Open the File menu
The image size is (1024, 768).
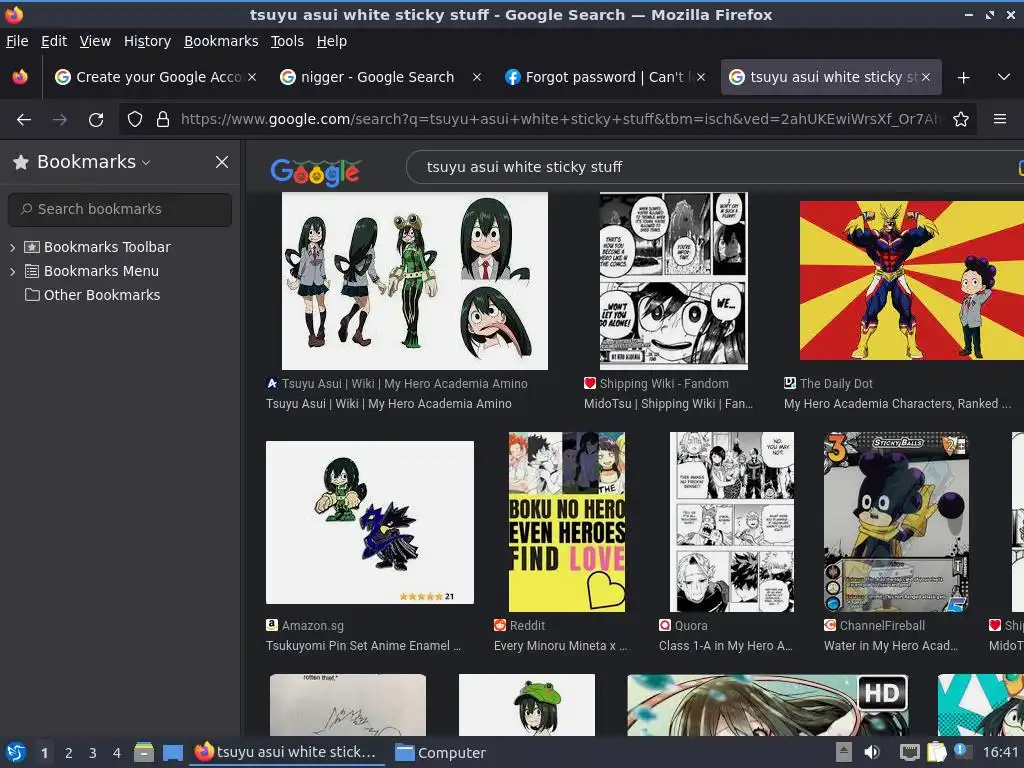pyautogui.click(x=17, y=41)
